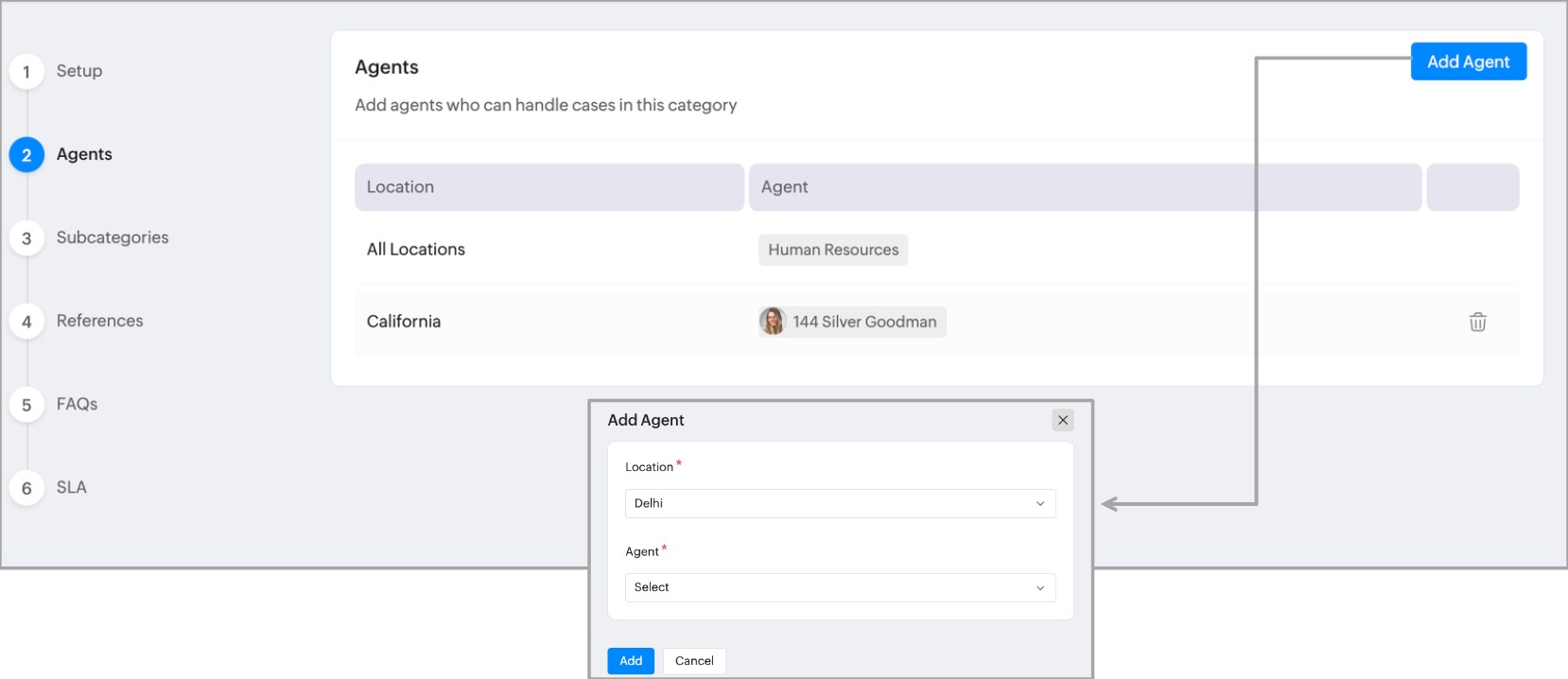Click the step 4 number circle
The image size is (1568, 679).
[26, 322]
